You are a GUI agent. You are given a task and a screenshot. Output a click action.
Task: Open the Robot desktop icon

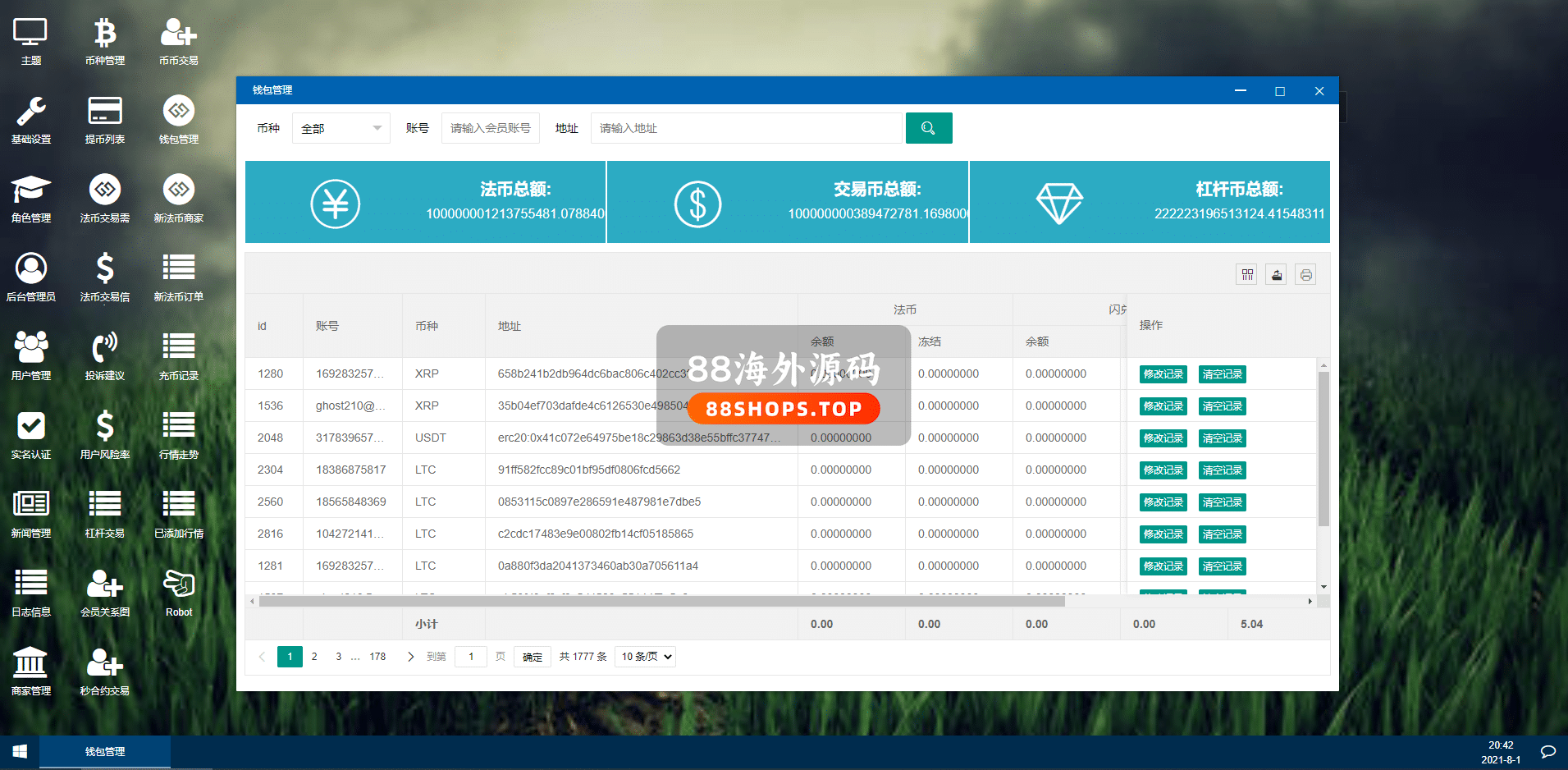coord(179,593)
